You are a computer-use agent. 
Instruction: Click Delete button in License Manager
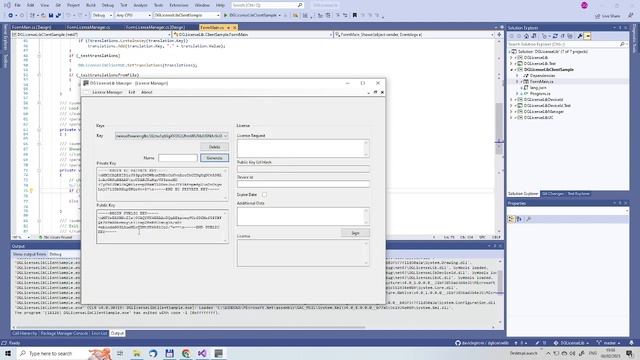coord(214,147)
